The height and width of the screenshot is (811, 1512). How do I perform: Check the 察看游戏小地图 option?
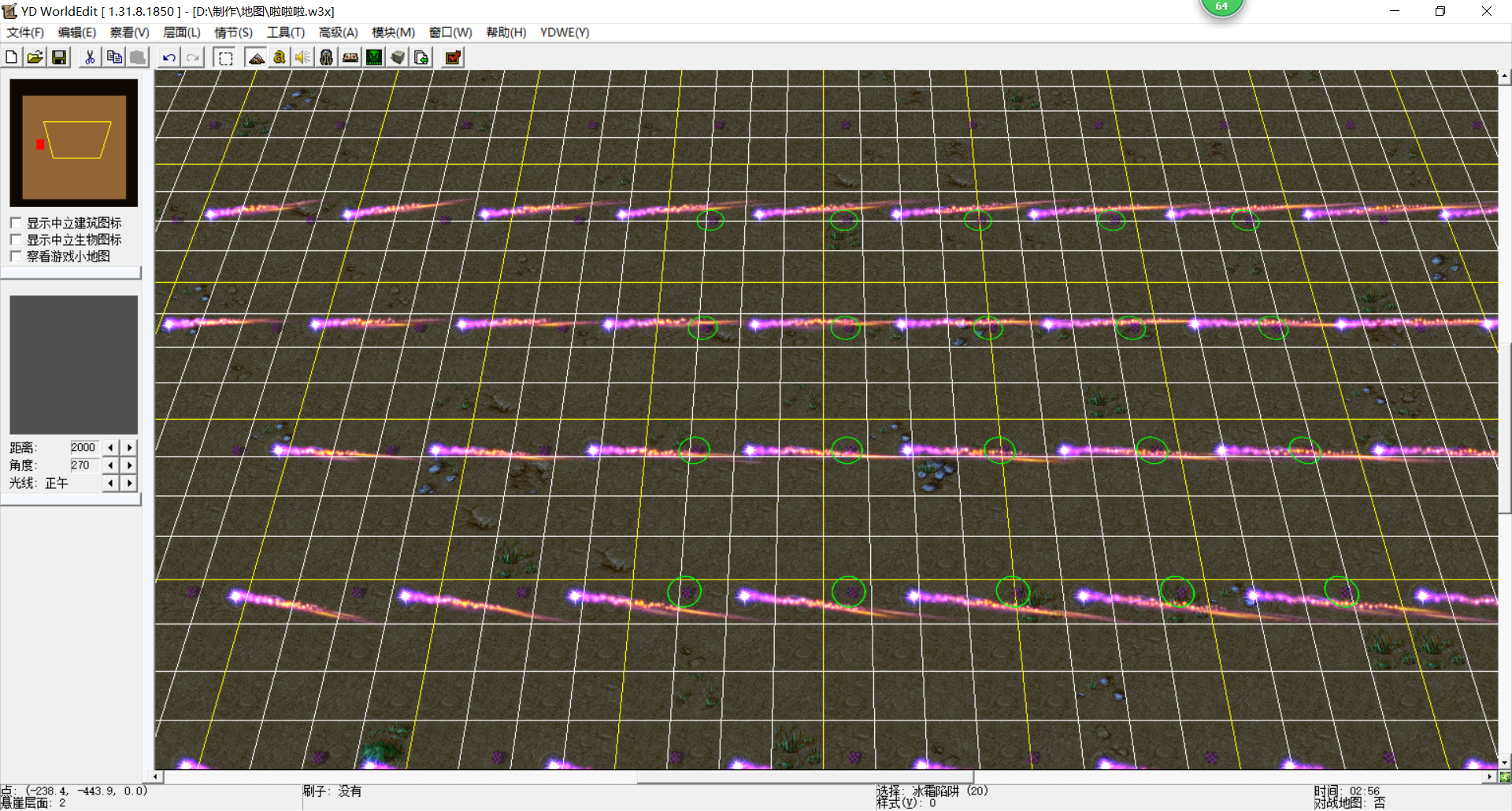tap(16, 256)
